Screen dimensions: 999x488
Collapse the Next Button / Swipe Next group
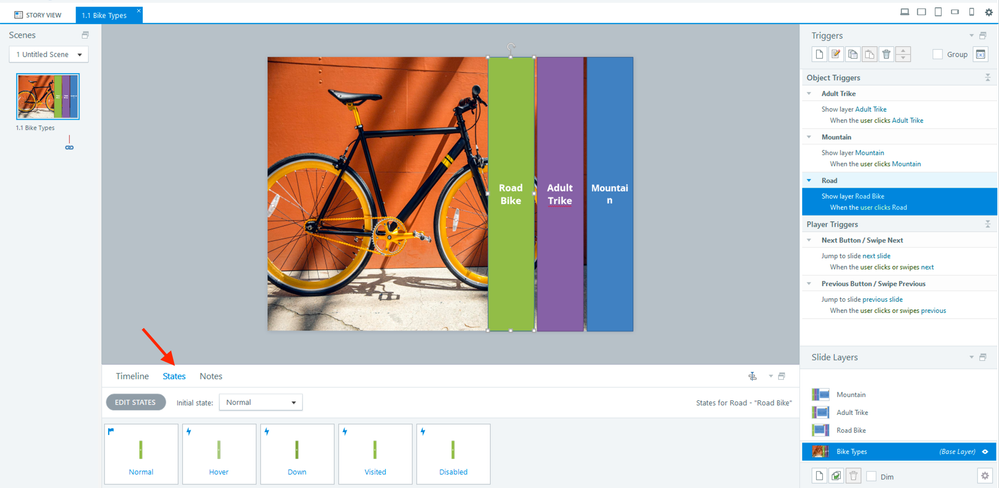point(809,240)
